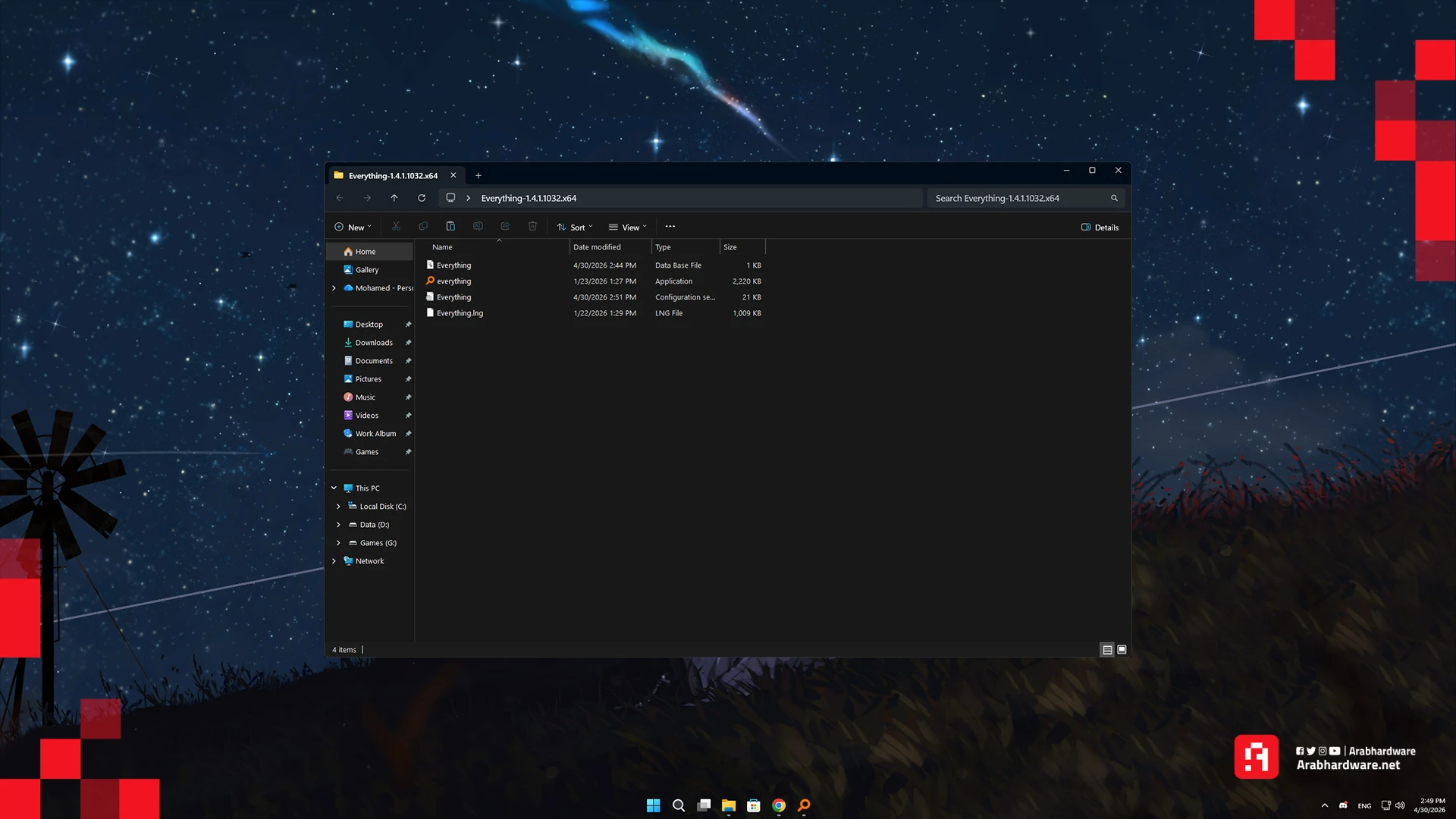
Task: Open the See more ellipsis menu
Action: click(670, 227)
